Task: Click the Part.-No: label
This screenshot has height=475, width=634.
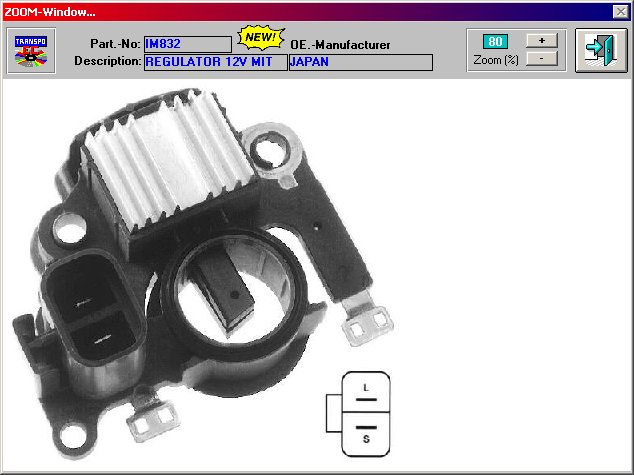Action: pos(116,44)
